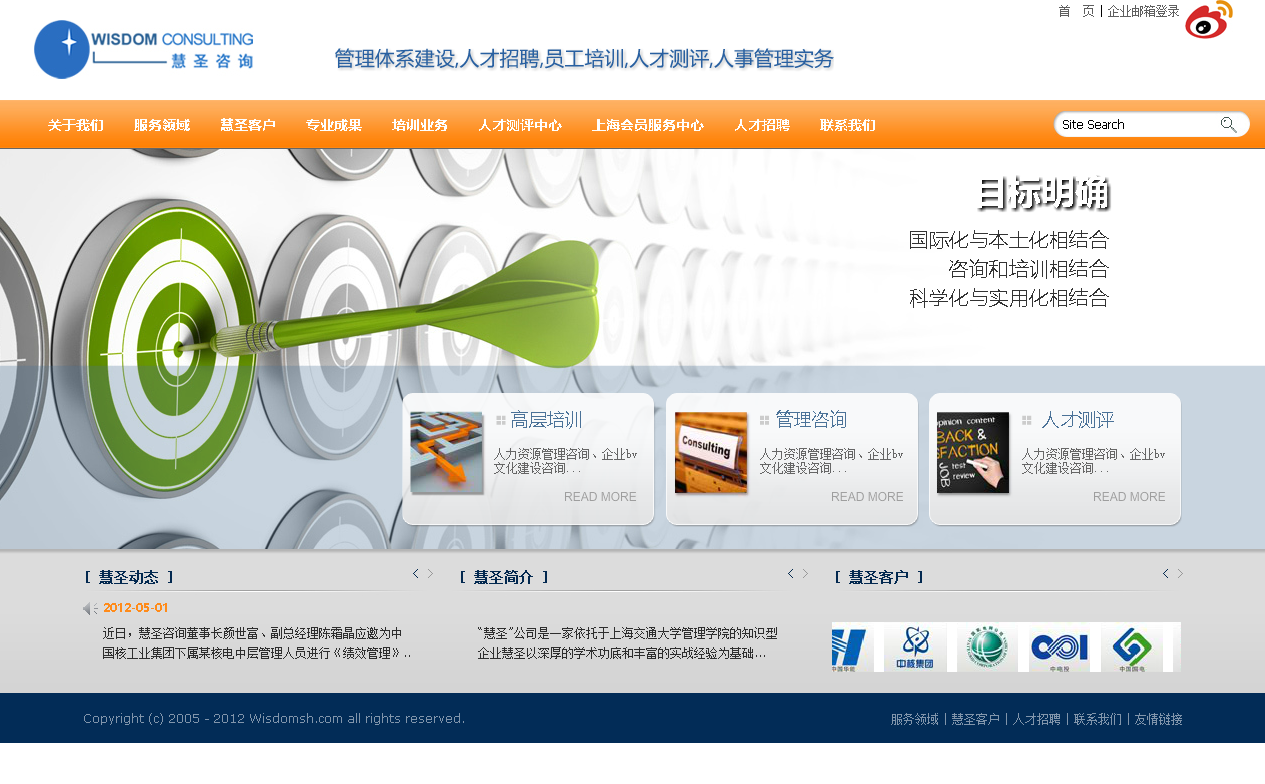This screenshot has height=784, width=1265.
Task: Go to previous item in 慧圣简介
Action: [x=791, y=574]
